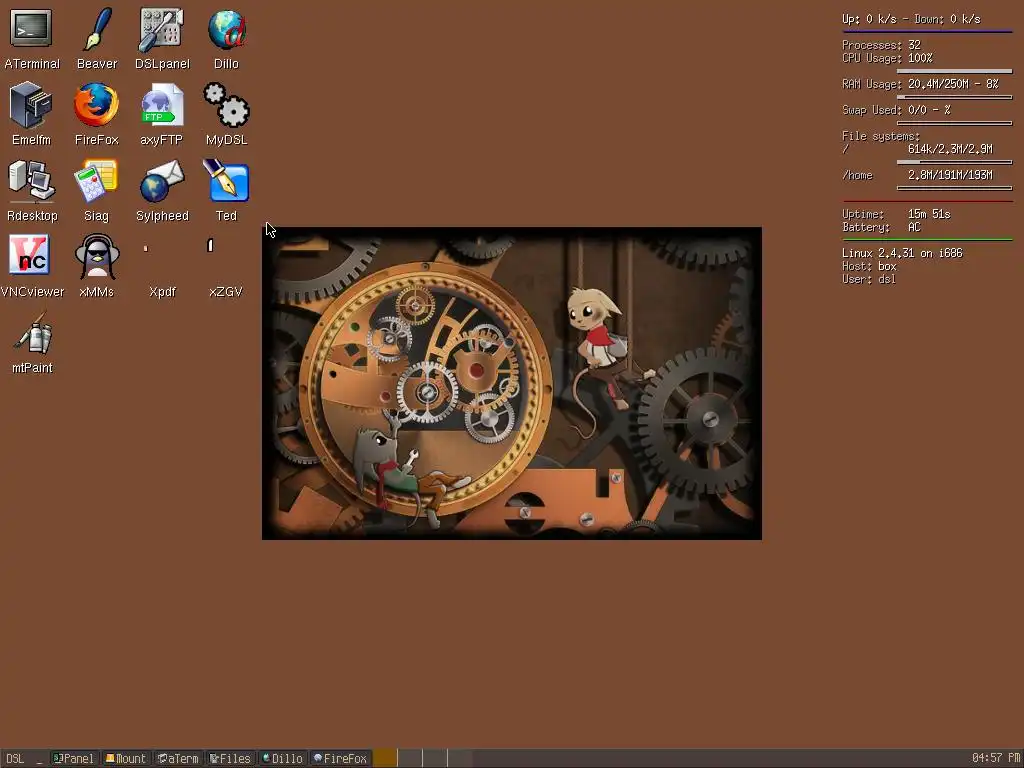1024x768 pixels.
Task: Click the 'Up: 0 k/s - Down: 0 k/s' line
Action: coord(911,19)
